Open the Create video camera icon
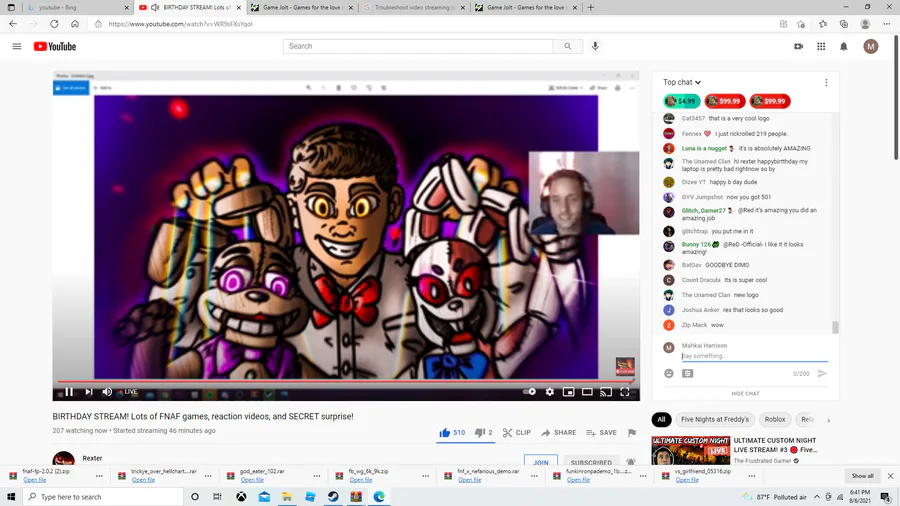The width and height of the screenshot is (900, 506). click(x=798, y=46)
